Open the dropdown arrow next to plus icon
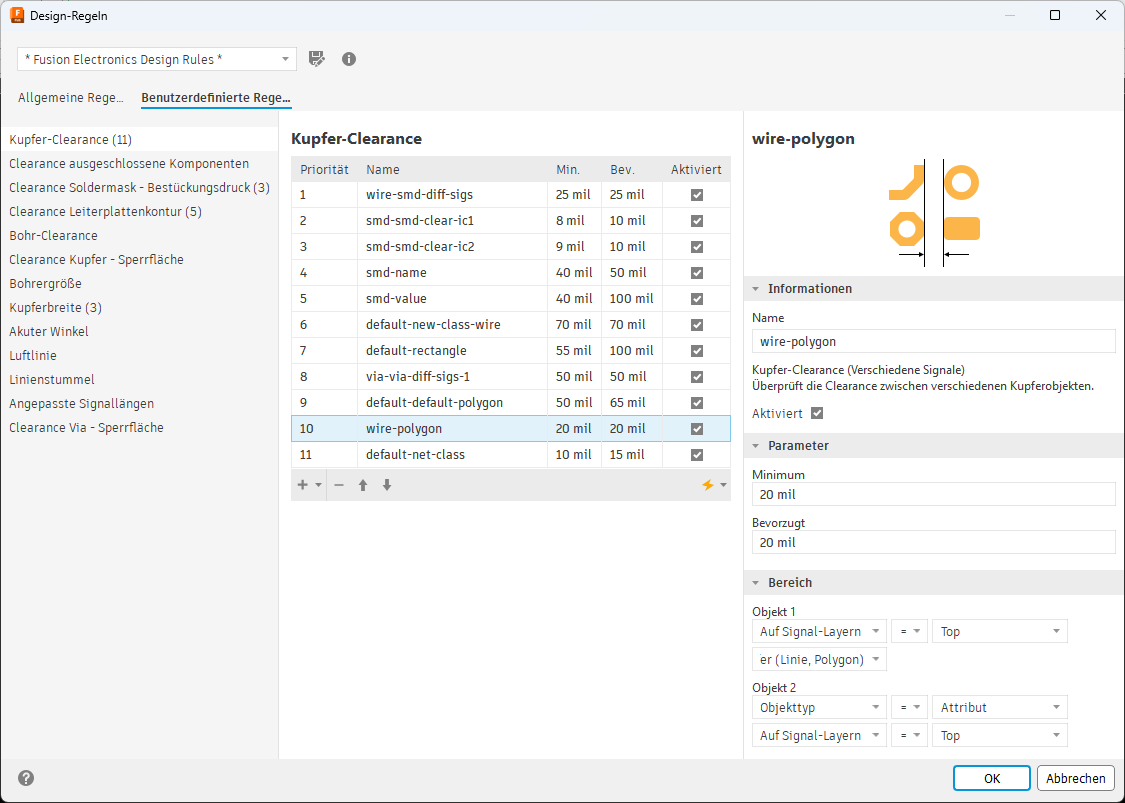 319,486
